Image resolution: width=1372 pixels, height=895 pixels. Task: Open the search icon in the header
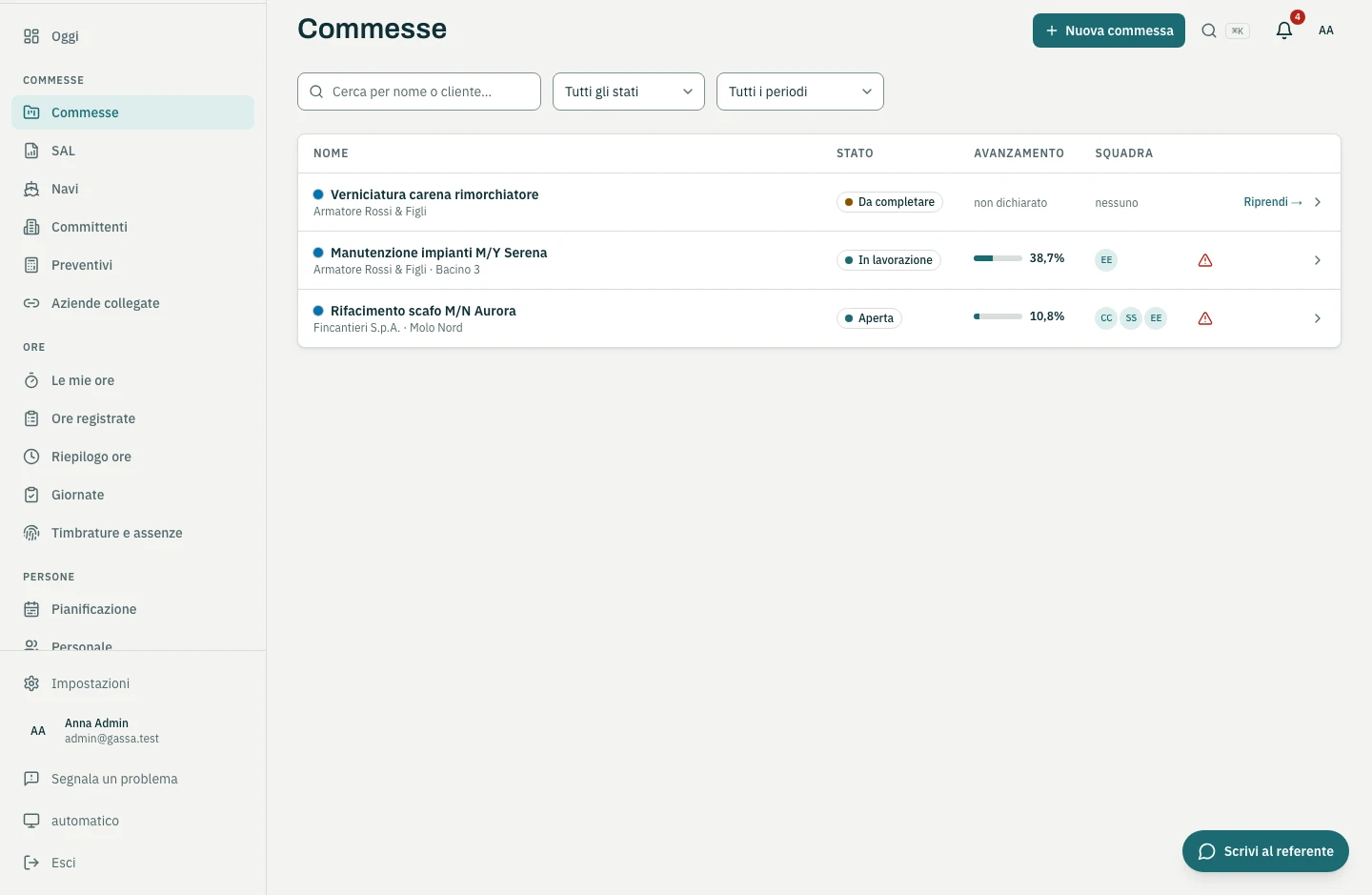(1208, 31)
